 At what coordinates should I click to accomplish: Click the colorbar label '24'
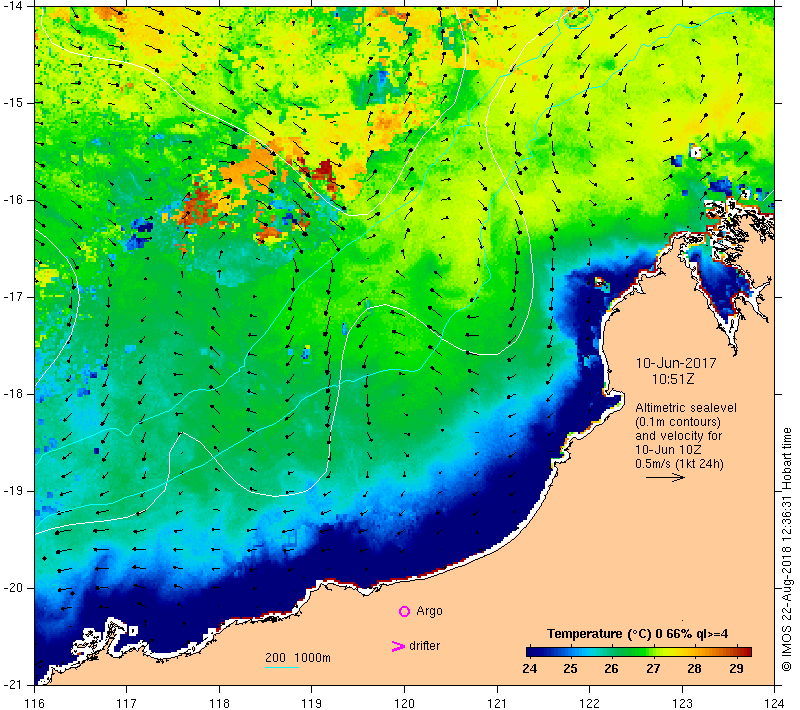(530, 669)
